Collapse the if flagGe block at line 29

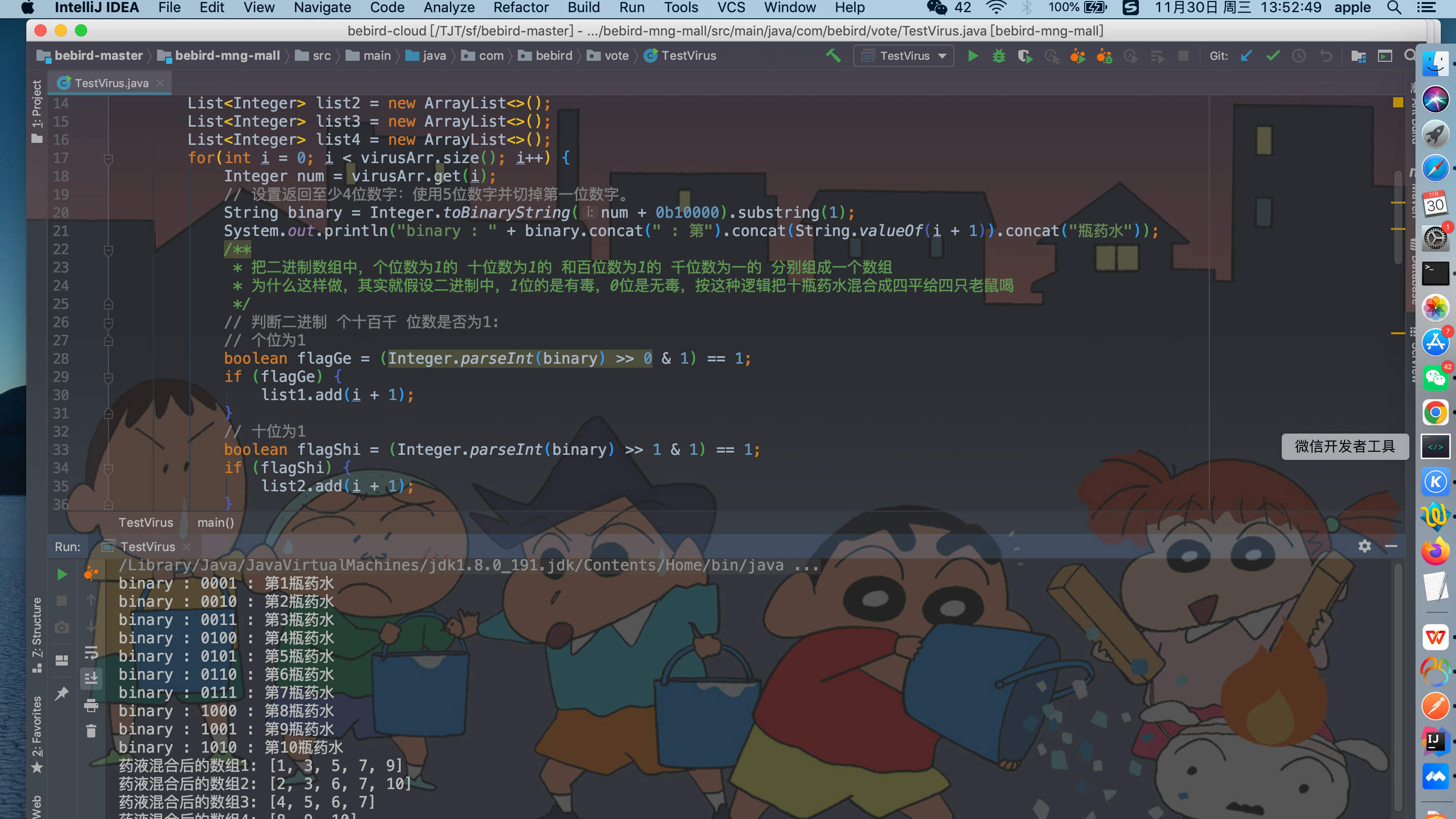pos(108,378)
